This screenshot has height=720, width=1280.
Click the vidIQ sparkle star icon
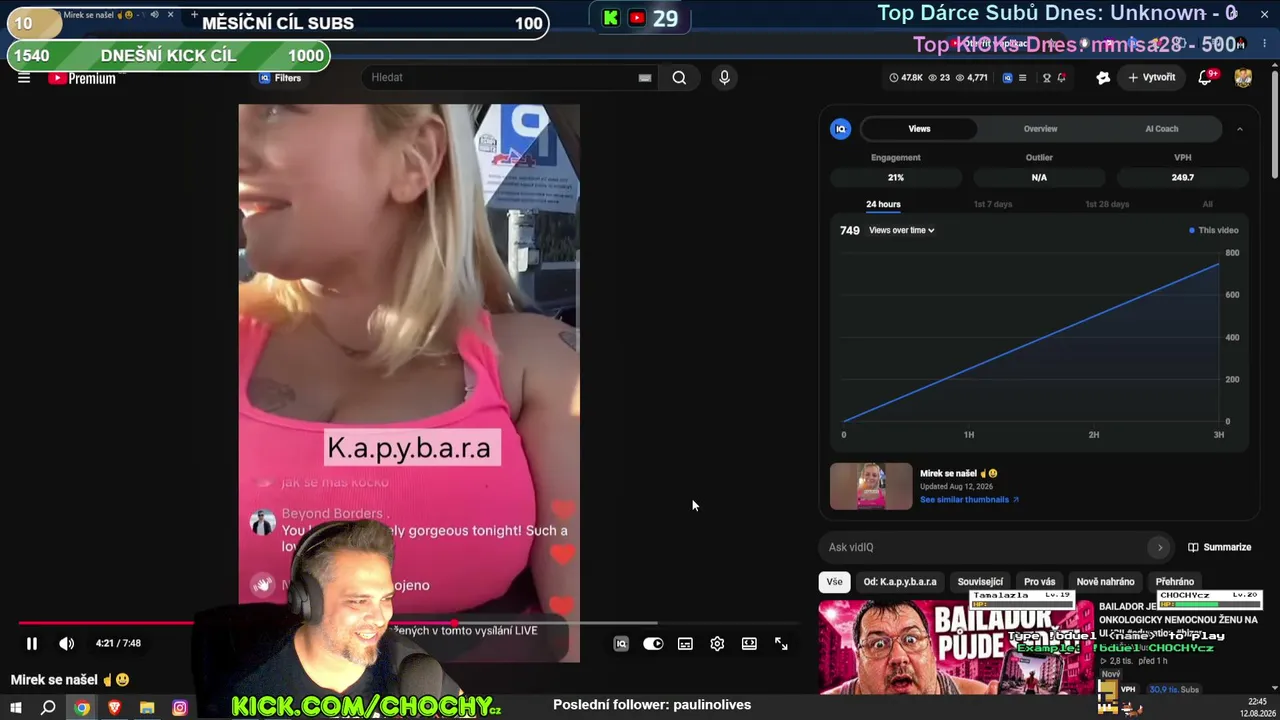1103,78
